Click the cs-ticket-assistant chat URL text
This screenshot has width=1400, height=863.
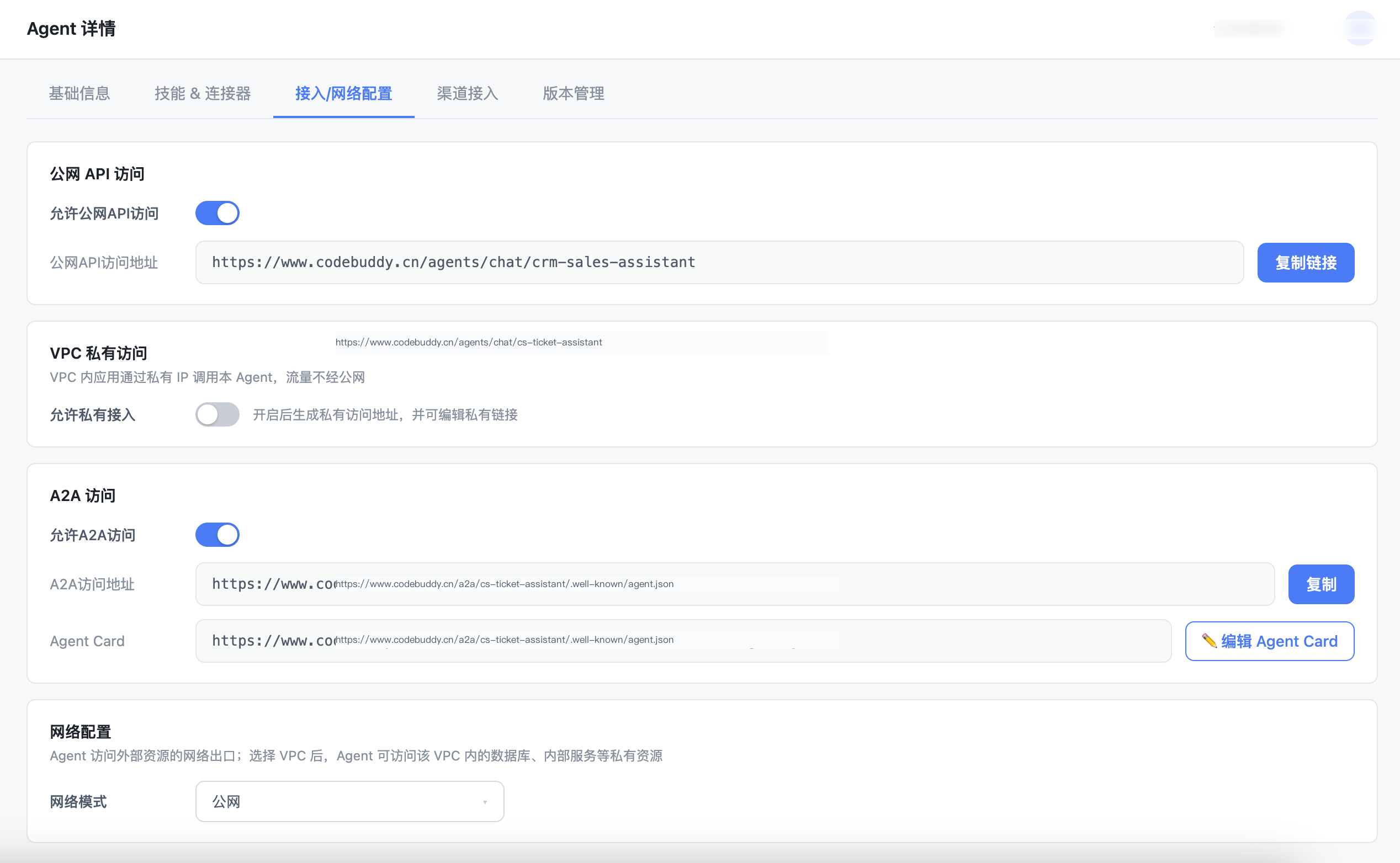click(469, 342)
